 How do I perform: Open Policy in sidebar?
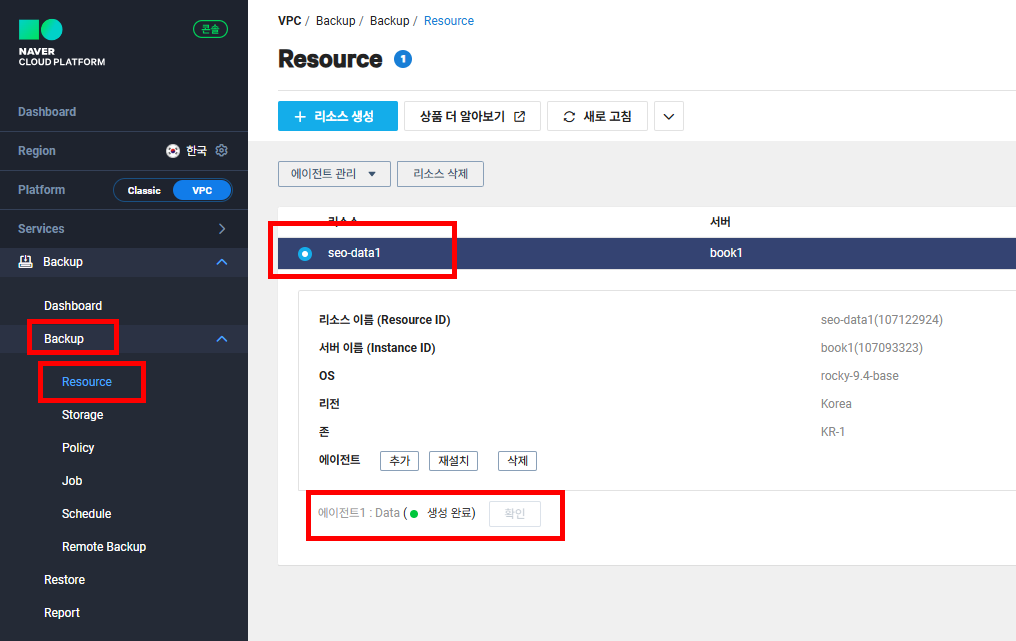[x=78, y=448]
